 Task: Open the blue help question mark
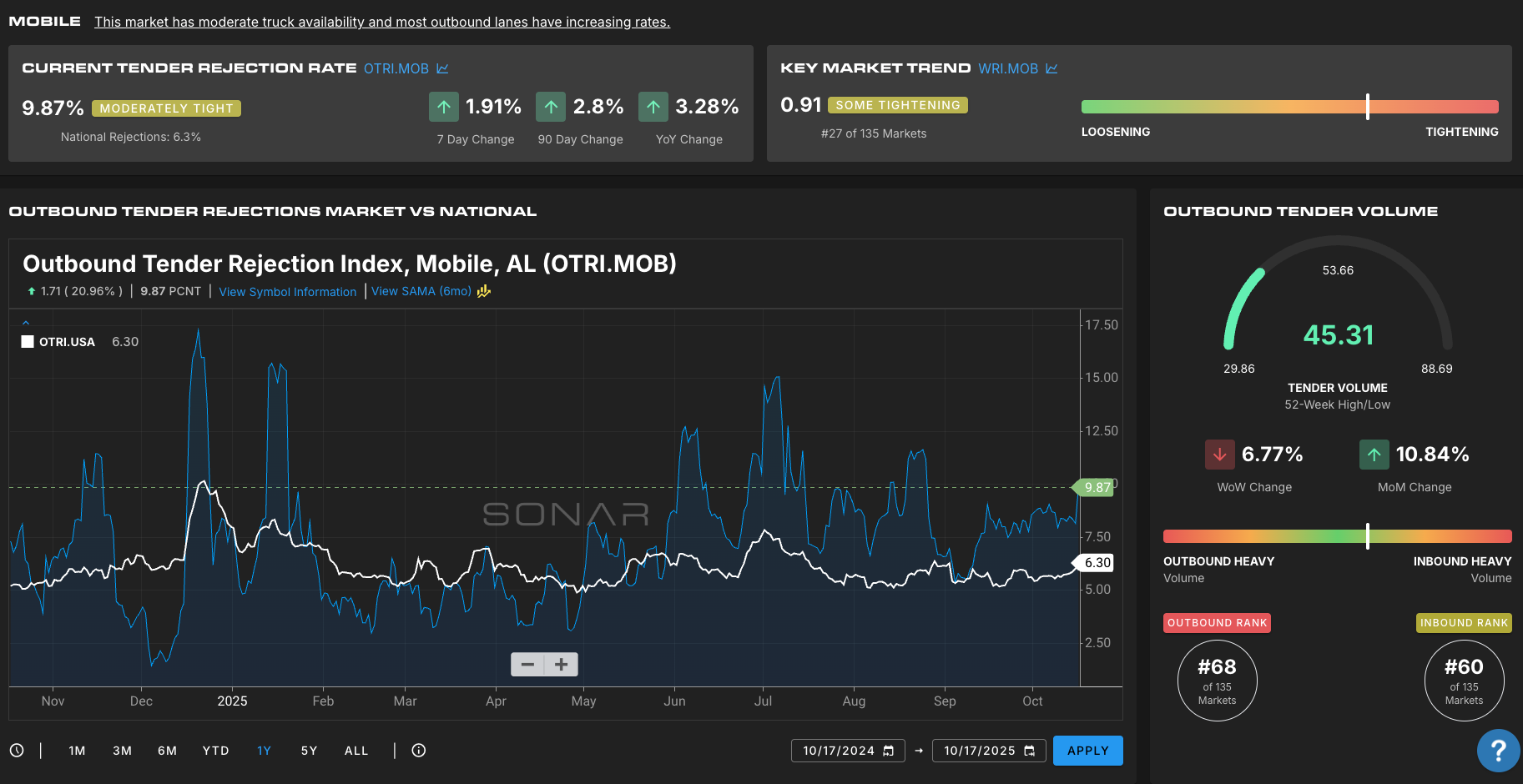click(x=1498, y=751)
